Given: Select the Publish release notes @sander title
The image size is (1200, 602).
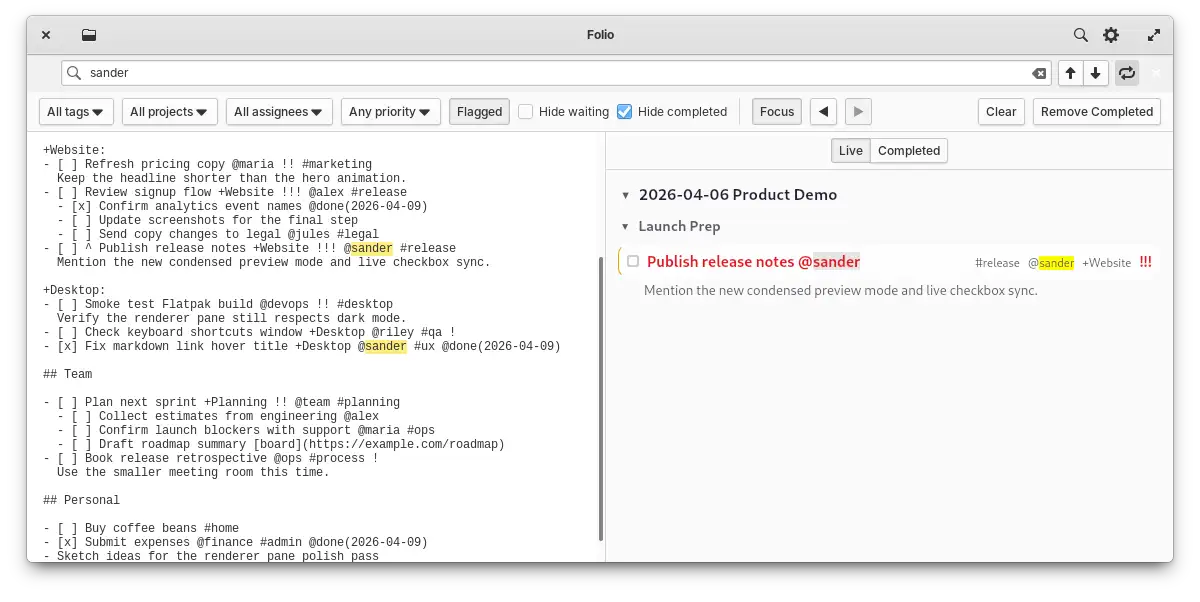Looking at the screenshot, I should [753, 262].
